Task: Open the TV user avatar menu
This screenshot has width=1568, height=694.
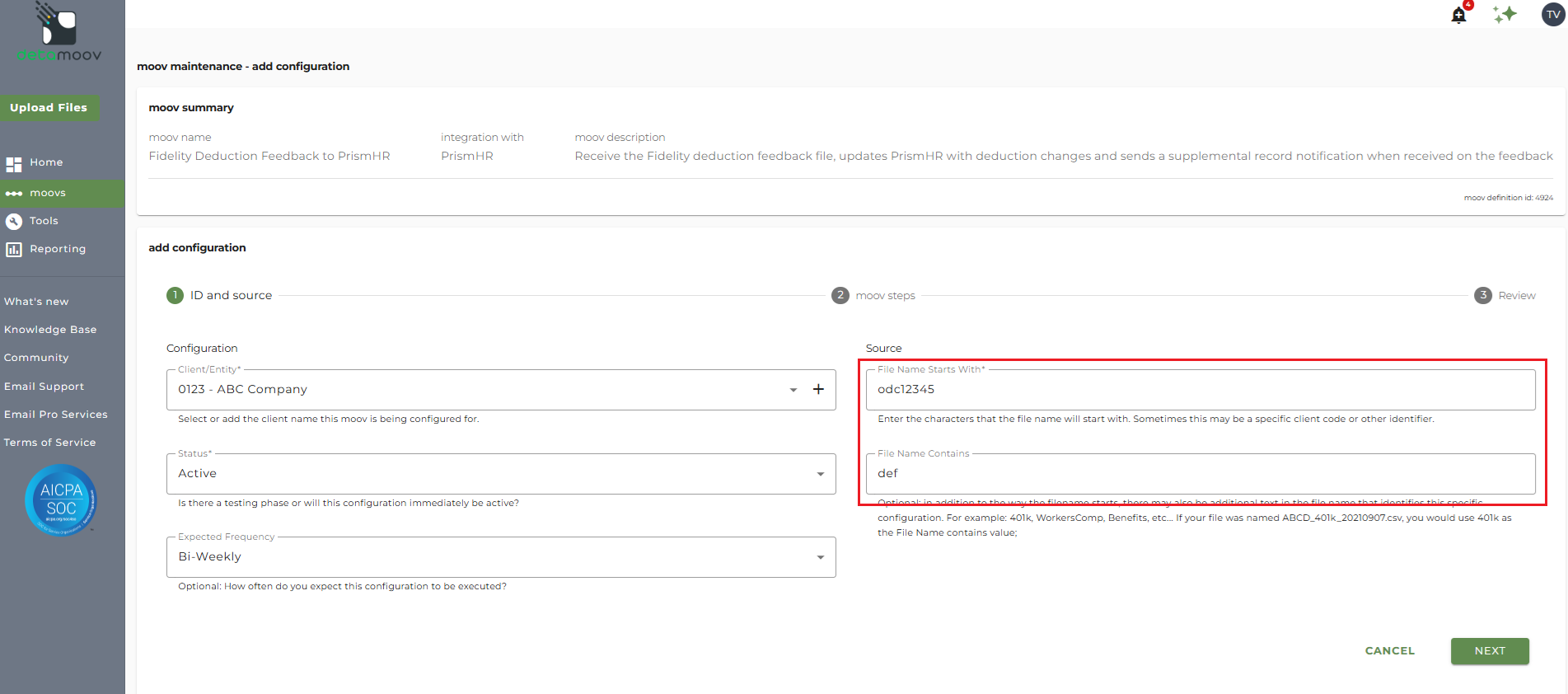Action: [x=1553, y=14]
